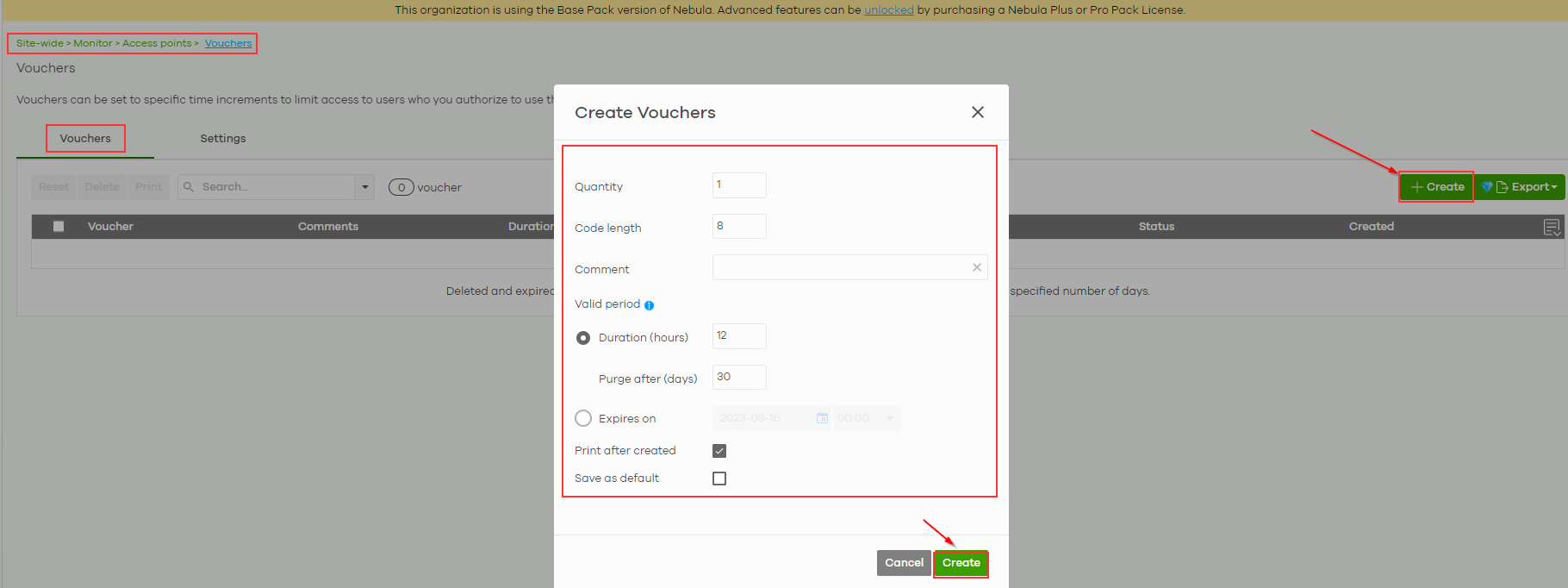Viewport: 1568px width, 588px height.
Task: Select the Expires on radio option
Action: [x=583, y=418]
